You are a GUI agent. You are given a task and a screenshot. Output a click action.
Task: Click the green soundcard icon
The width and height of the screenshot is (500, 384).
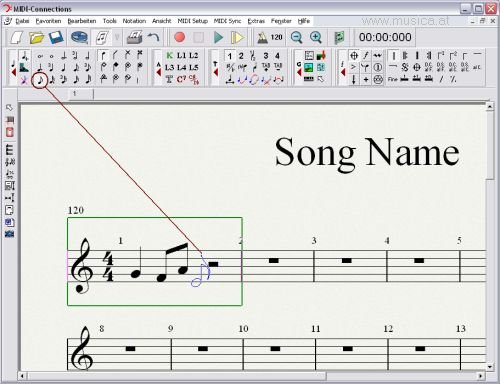[x=339, y=37]
